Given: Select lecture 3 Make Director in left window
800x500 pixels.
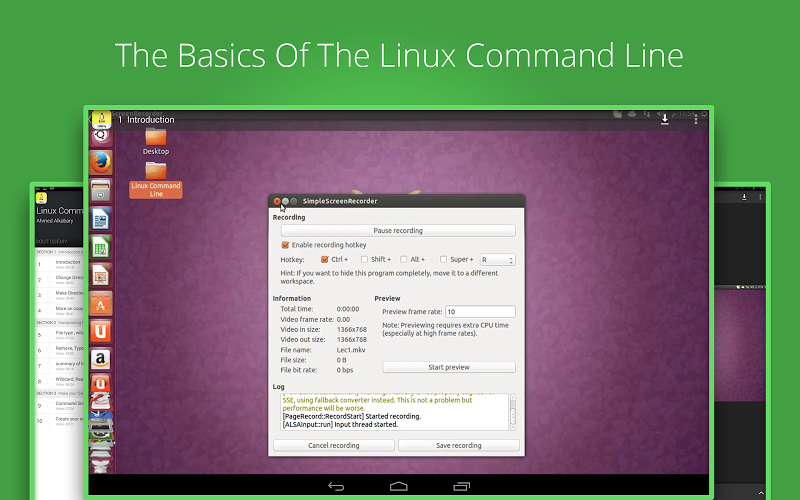Looking at the screenshot, I should pos(59,295).
